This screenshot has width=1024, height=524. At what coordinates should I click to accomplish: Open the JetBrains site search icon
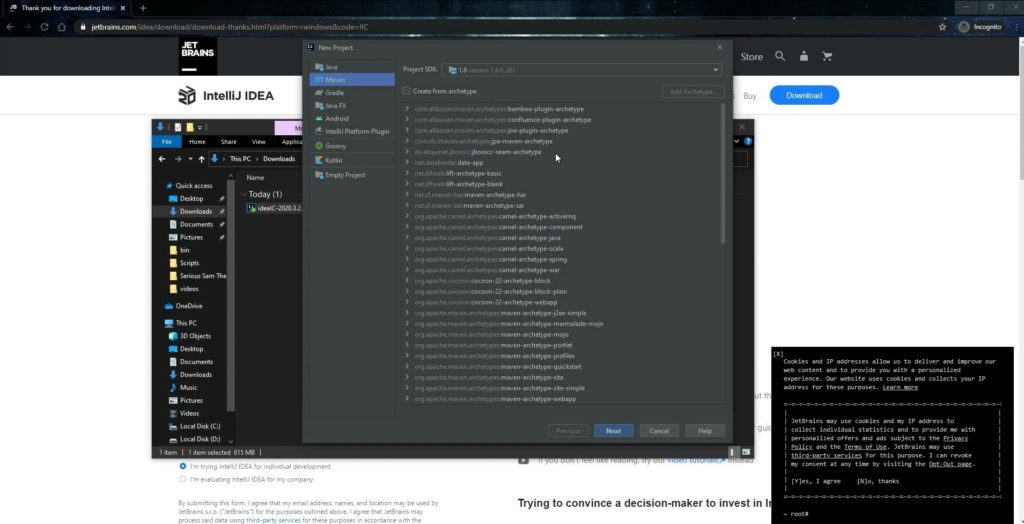point(780,56)
